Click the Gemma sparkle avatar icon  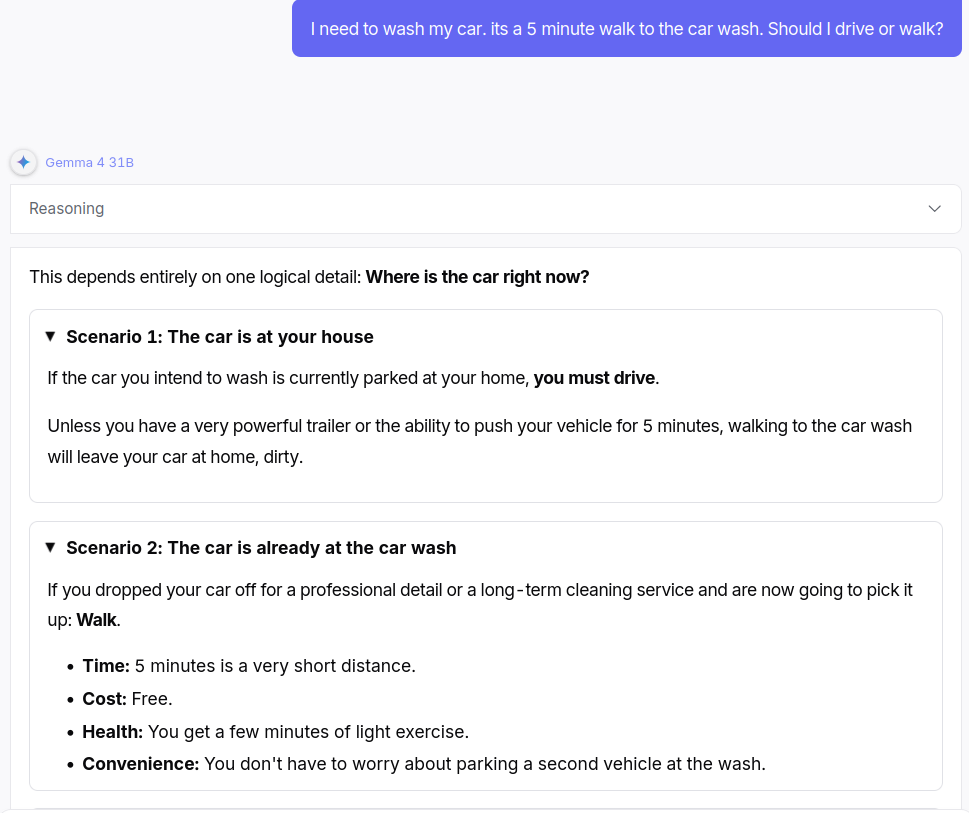[x=23, y=162]
